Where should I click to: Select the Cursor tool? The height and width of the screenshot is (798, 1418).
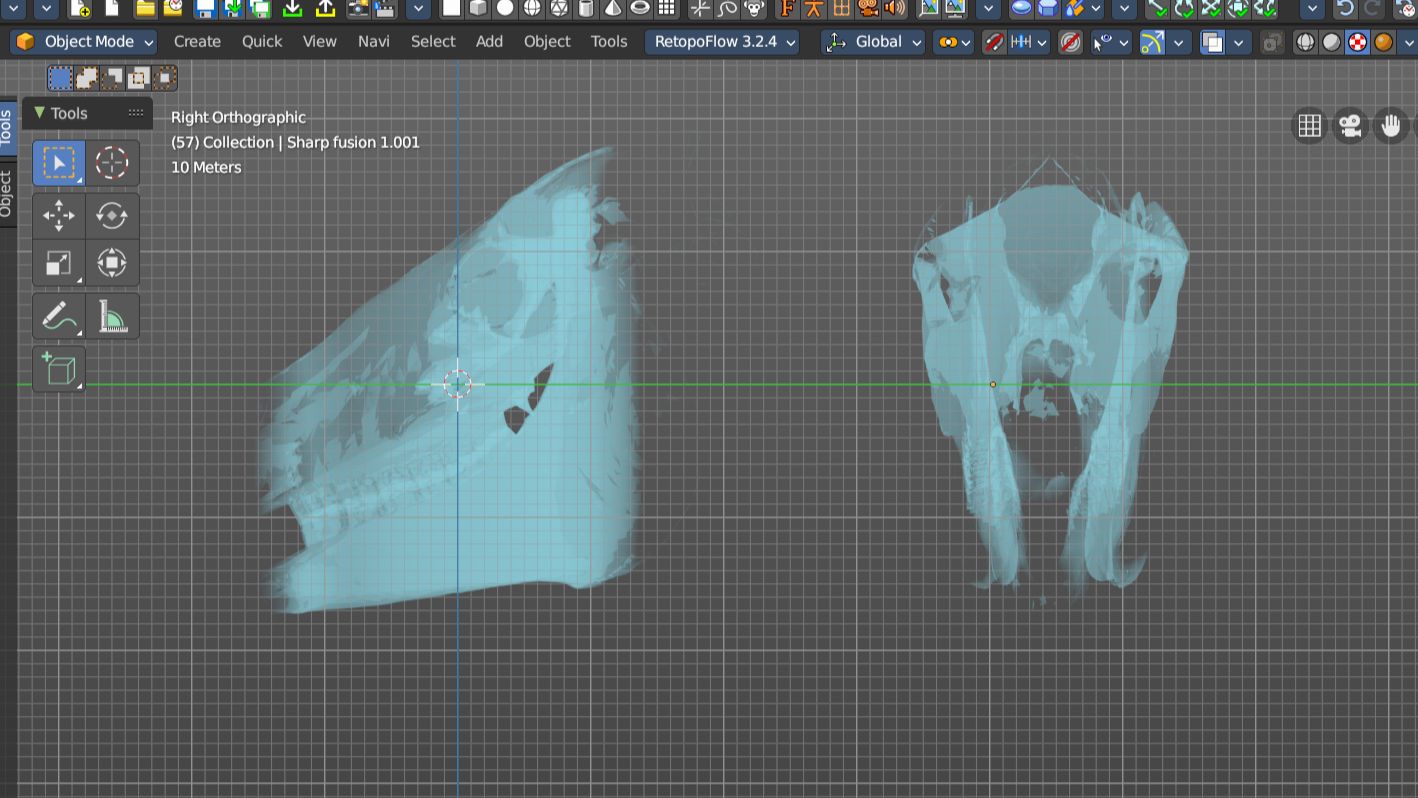[x=111, y=163]
